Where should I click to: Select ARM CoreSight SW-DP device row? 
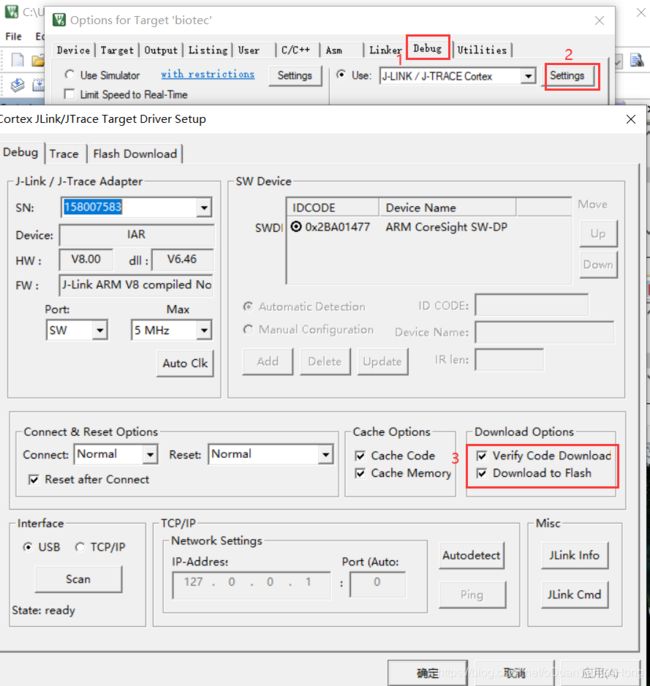446,227
